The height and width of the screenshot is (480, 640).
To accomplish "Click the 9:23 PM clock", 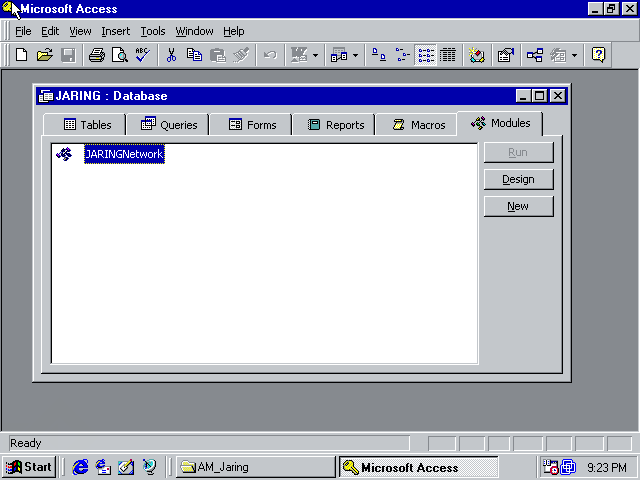I will 607,467.
